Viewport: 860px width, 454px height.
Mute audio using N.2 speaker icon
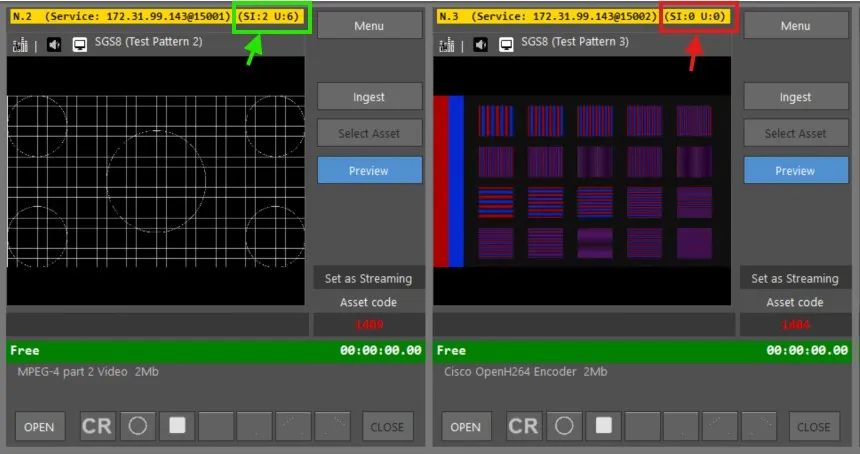tap(54, 45)
